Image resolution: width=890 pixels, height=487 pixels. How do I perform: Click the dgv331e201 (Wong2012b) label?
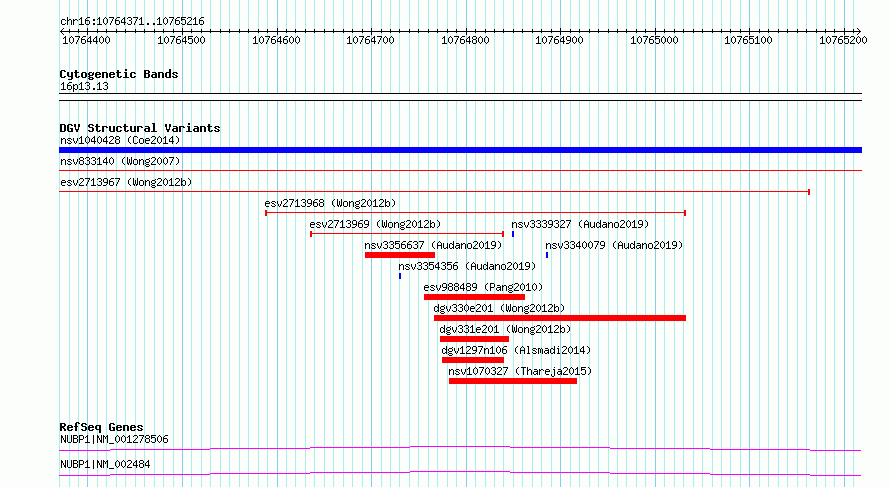[x=505, y=329]
